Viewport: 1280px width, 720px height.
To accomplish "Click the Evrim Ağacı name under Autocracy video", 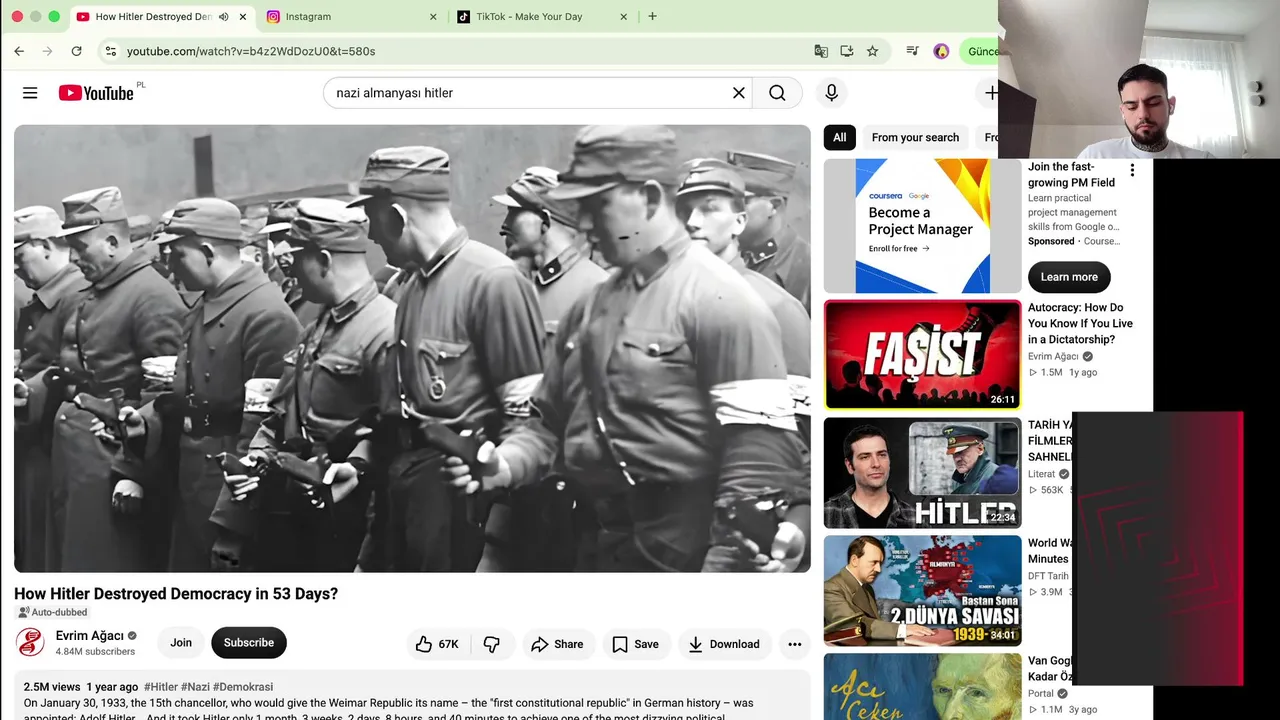I will click(1053, 356).
